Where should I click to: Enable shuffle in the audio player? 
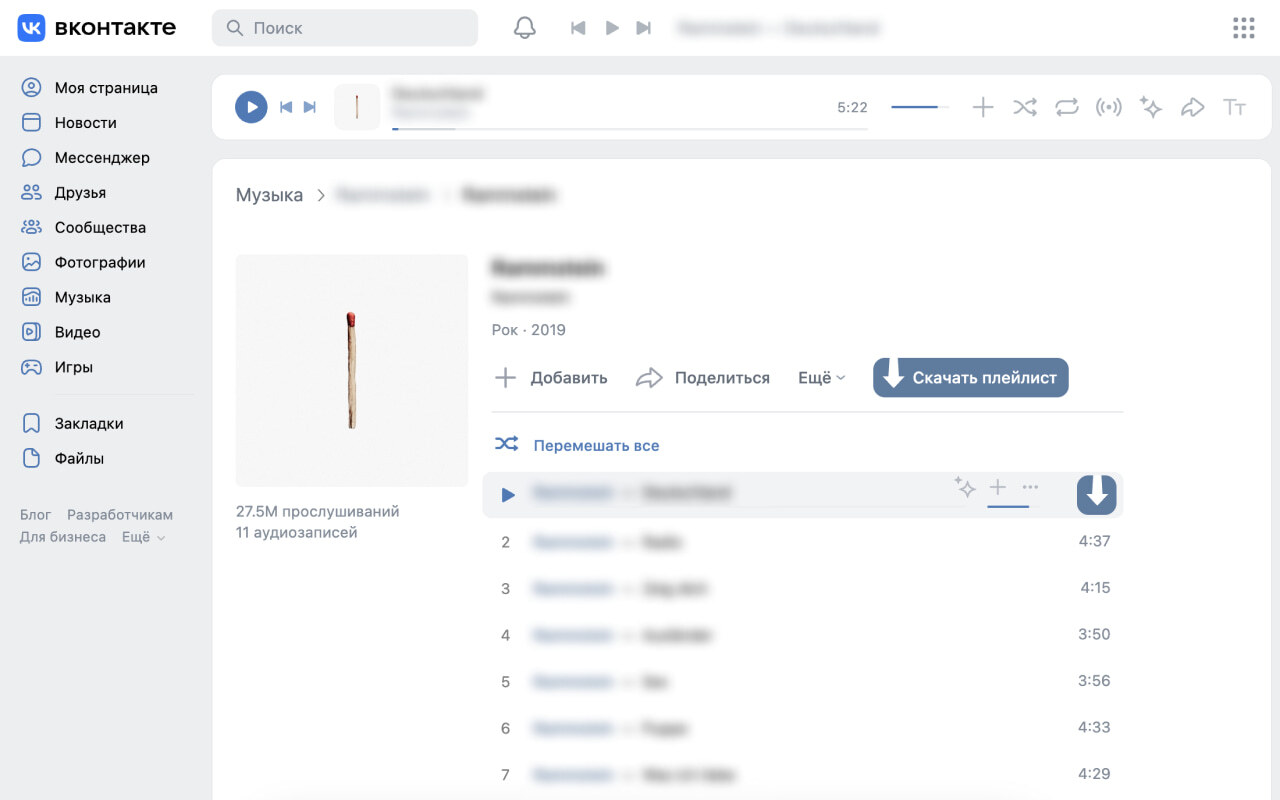[x=1024, y=107]
